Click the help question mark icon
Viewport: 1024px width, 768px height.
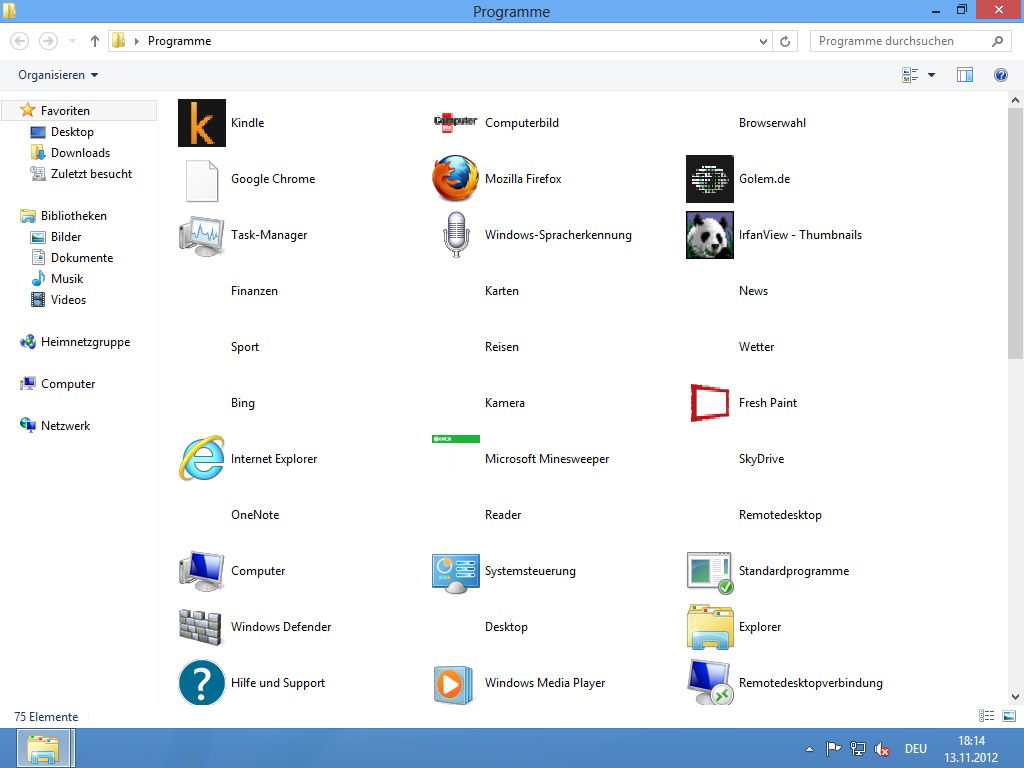pyautogui.click(x=1000, y=75)
